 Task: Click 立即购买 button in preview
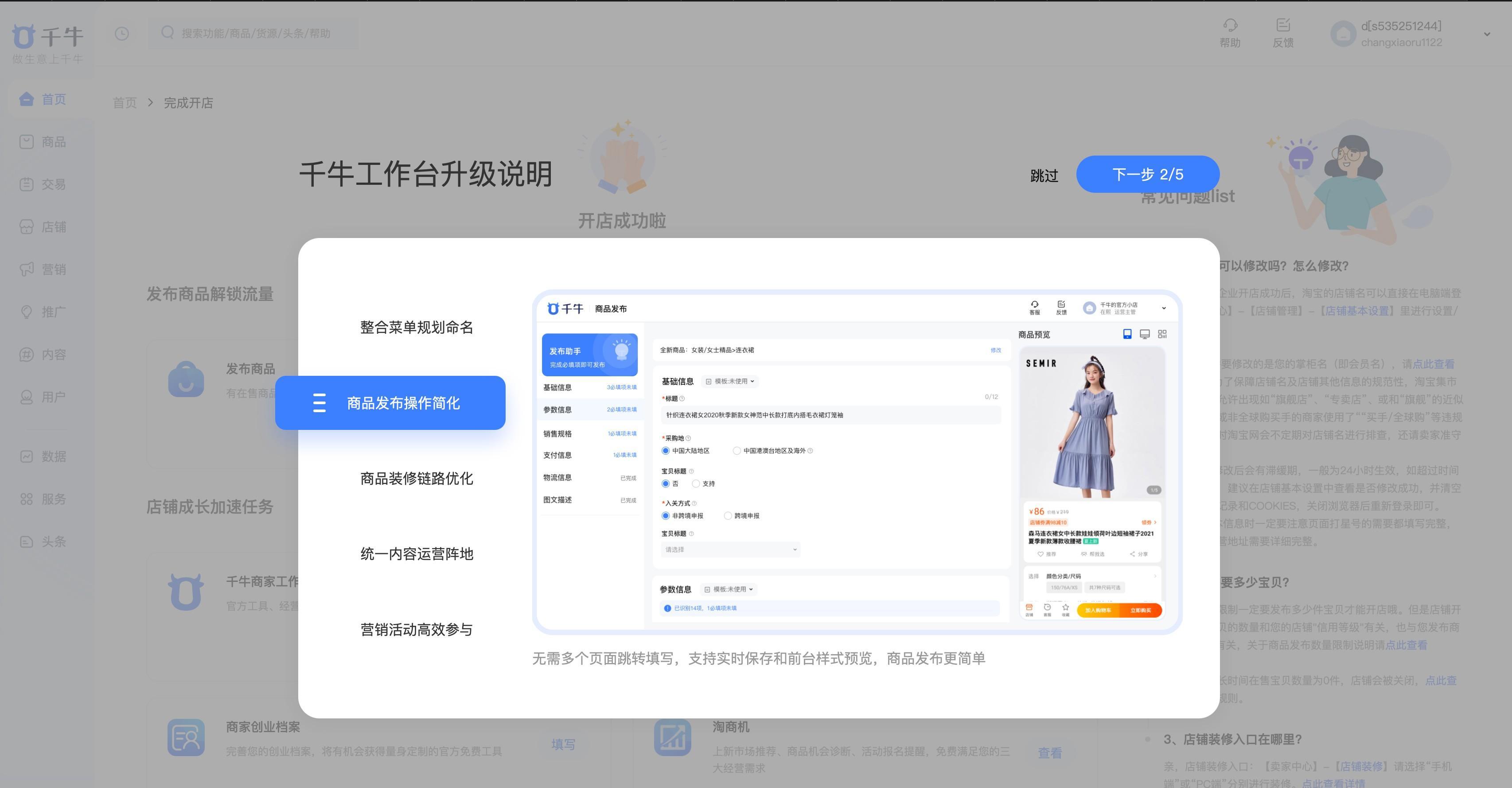[x=1141, y=610]
